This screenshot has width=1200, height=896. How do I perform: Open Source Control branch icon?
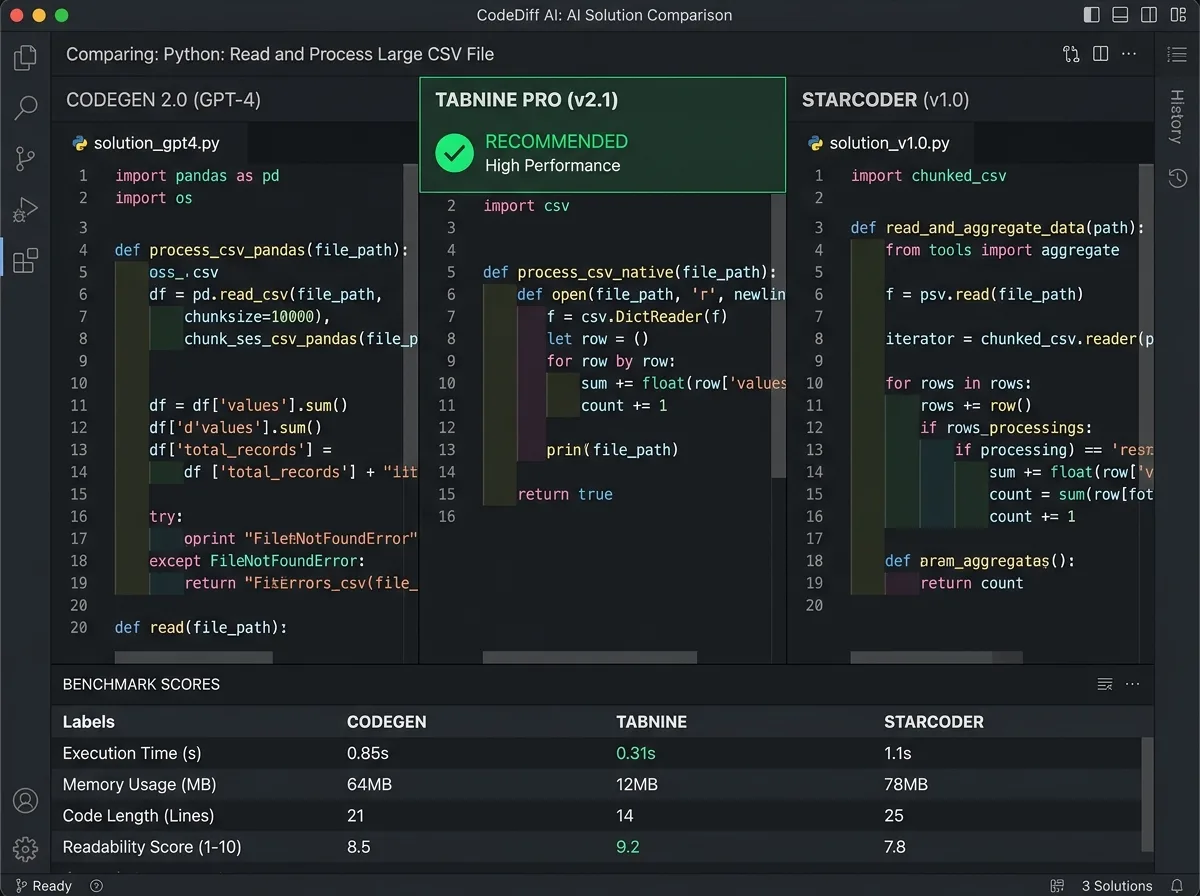[x=25, y=159]
